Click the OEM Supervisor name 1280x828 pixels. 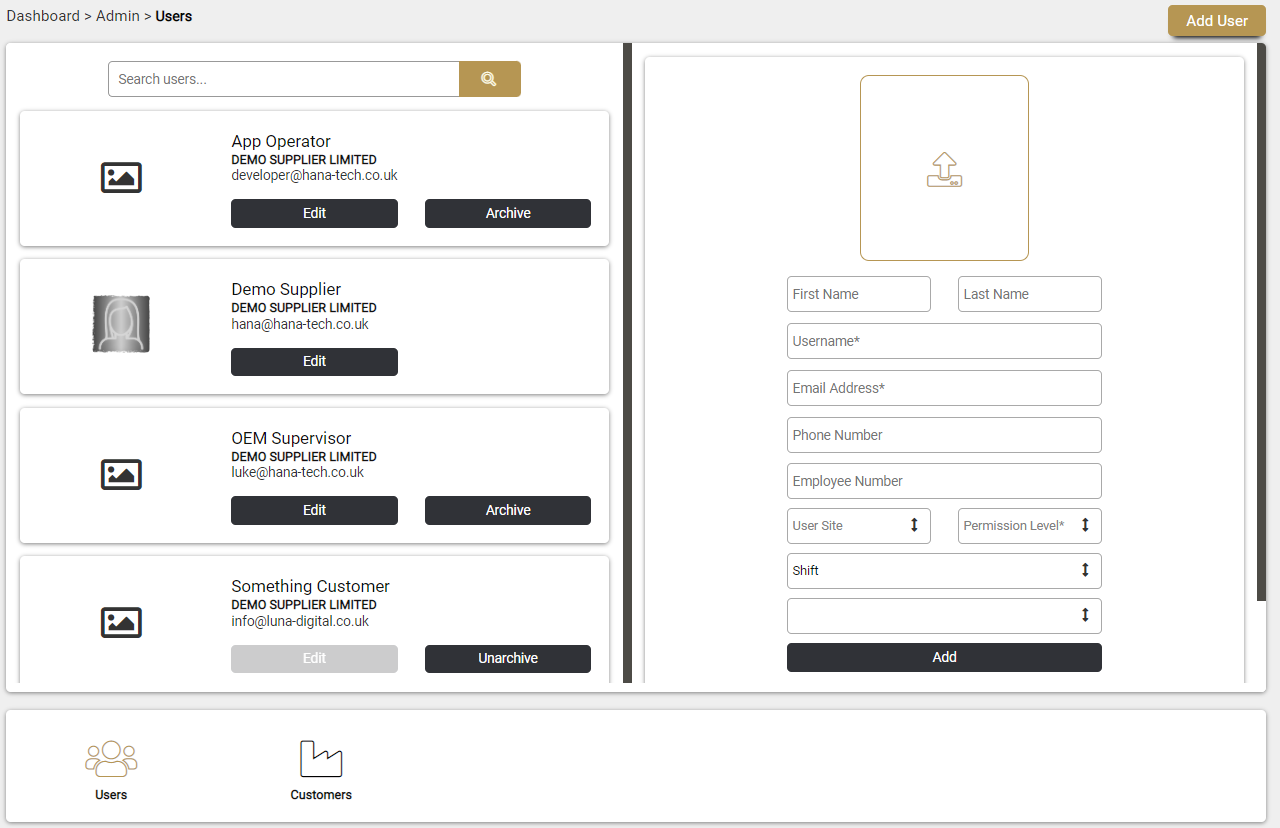click(291, 438)
